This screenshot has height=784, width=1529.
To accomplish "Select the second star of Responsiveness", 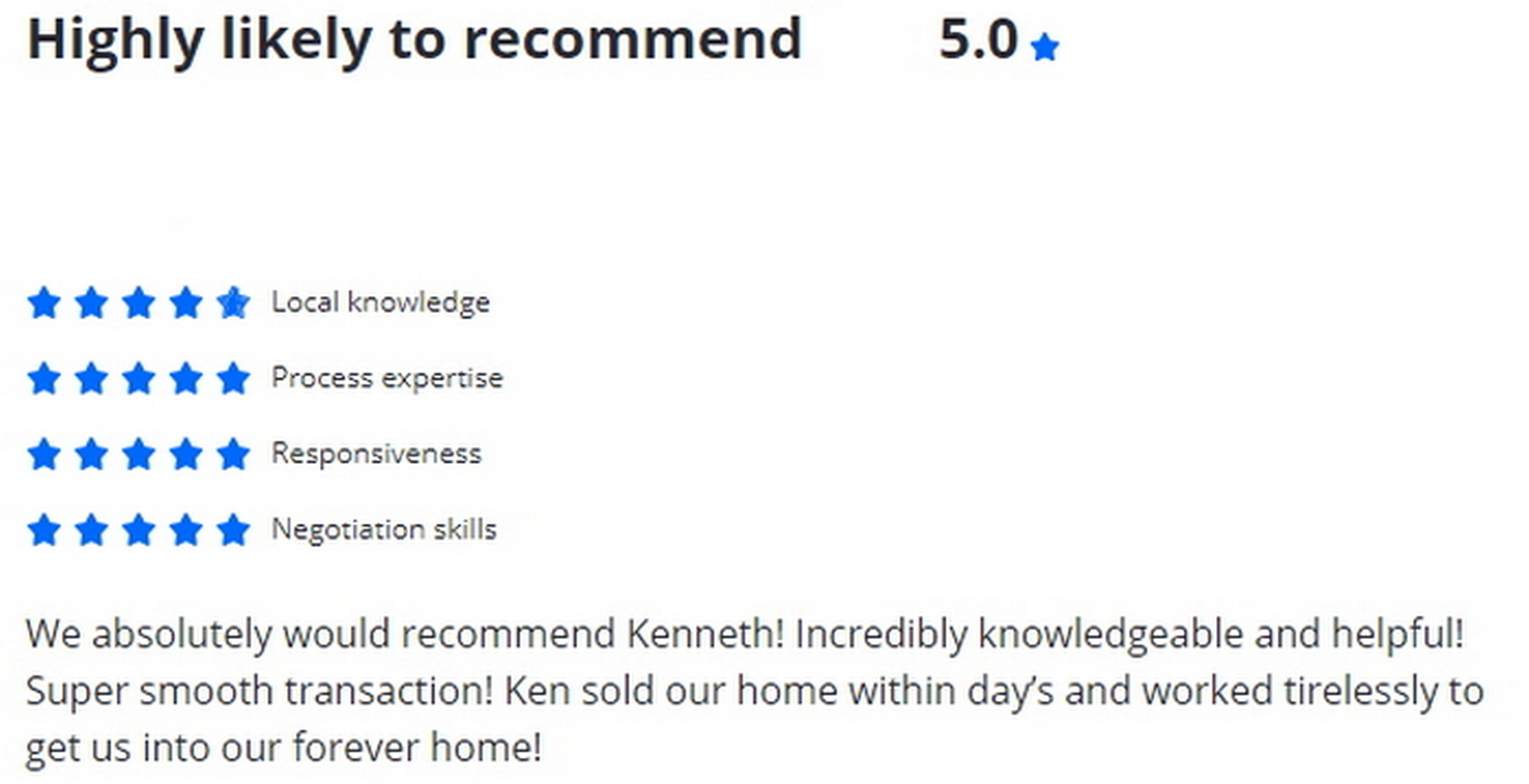I will 91,454.
